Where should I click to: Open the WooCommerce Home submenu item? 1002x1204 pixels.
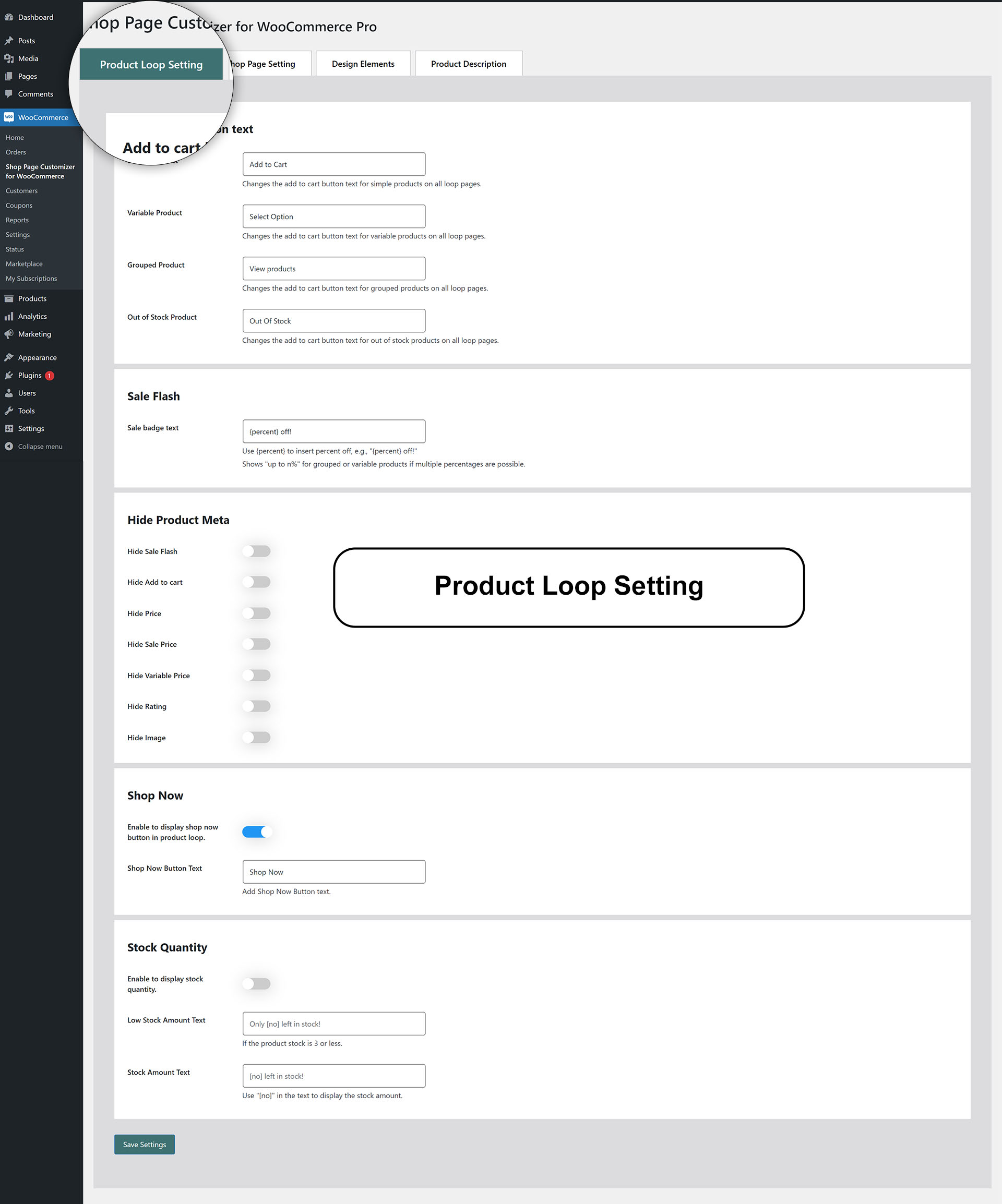point(15,138)
